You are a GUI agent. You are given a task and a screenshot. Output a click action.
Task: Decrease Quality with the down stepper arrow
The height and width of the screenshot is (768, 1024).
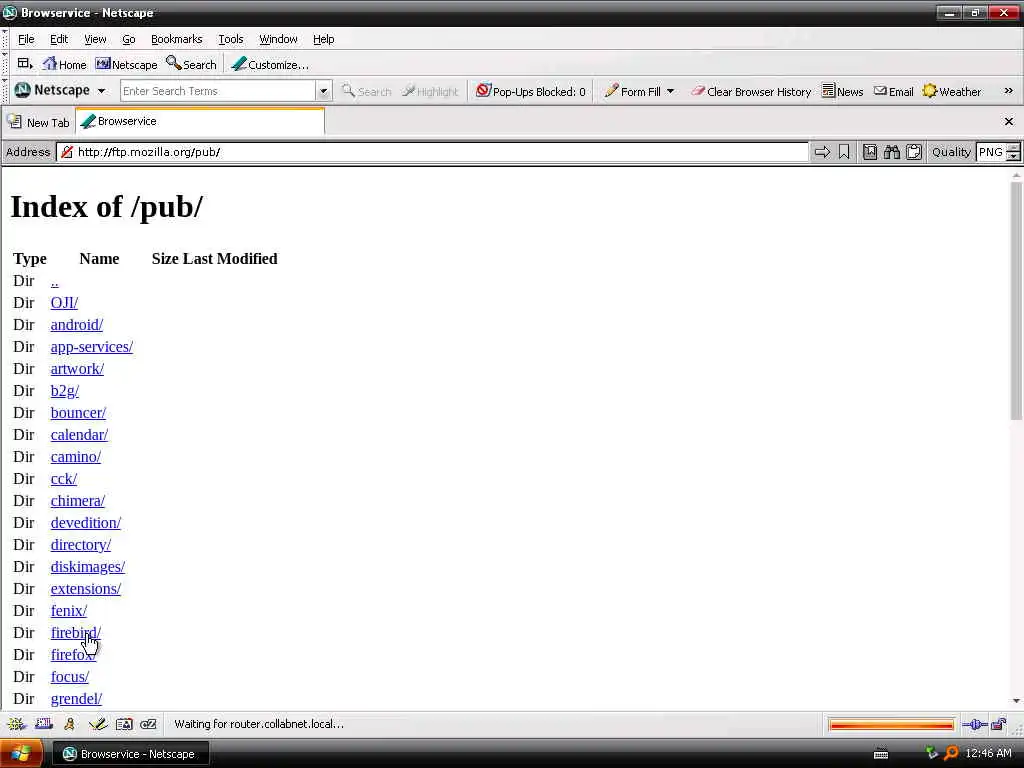(x=1013, y=157)
